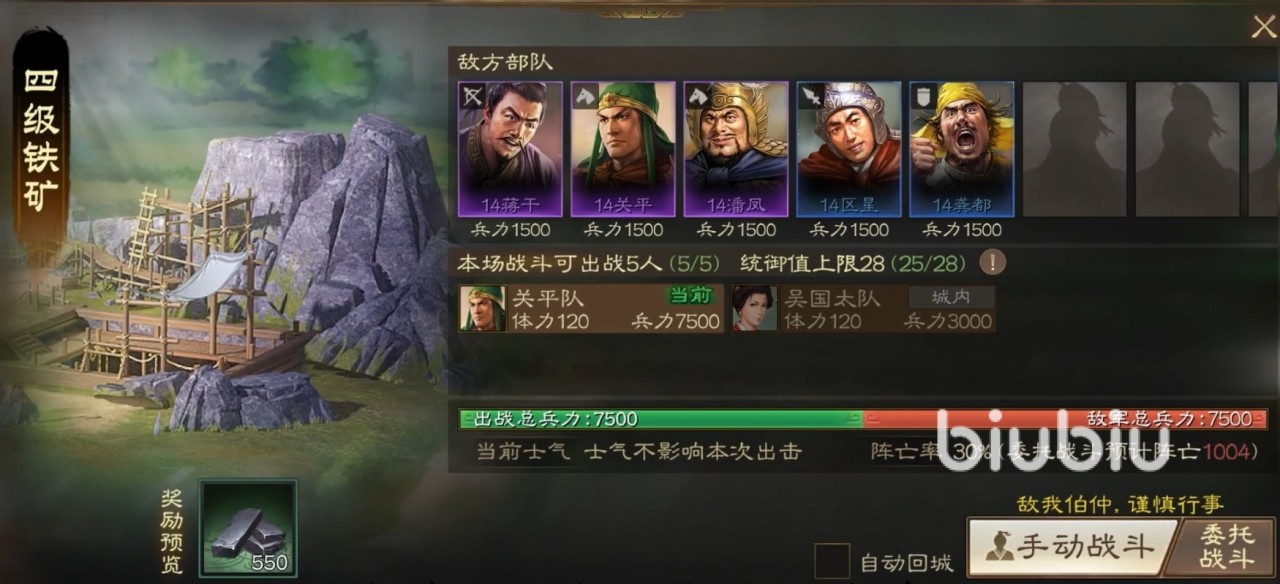Open enemy general 区星 portrait card
1280x584 pixels.
click(x=849, y=149)
